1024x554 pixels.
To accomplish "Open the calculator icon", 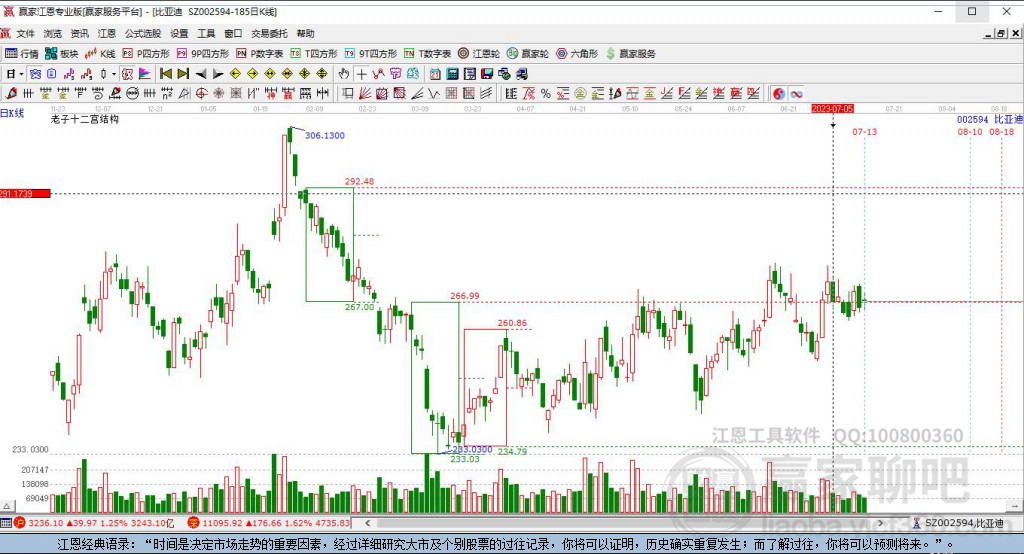I will (x=452, y=74).
